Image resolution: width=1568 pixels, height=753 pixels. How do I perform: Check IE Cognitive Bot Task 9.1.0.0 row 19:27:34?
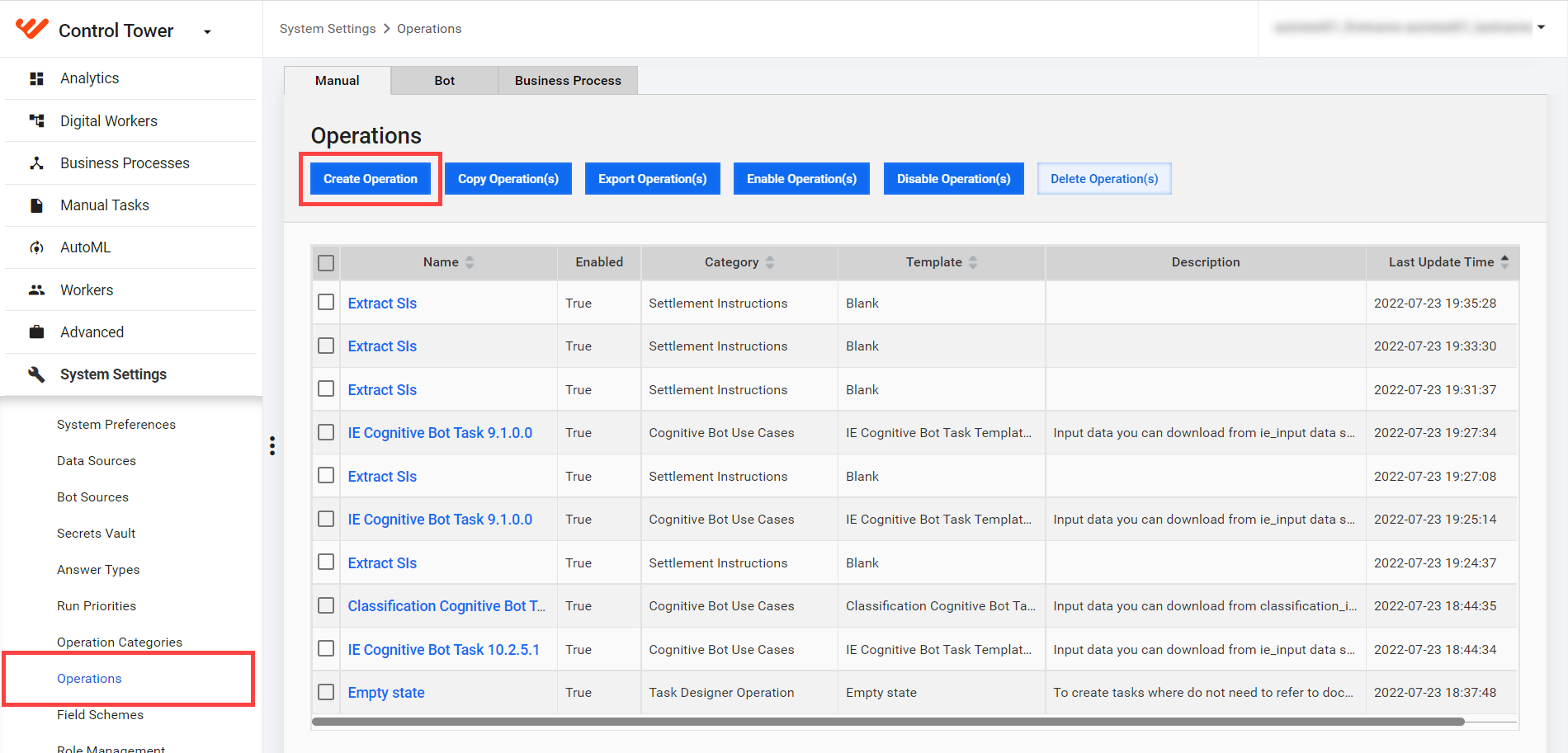(x=326, y=432)
